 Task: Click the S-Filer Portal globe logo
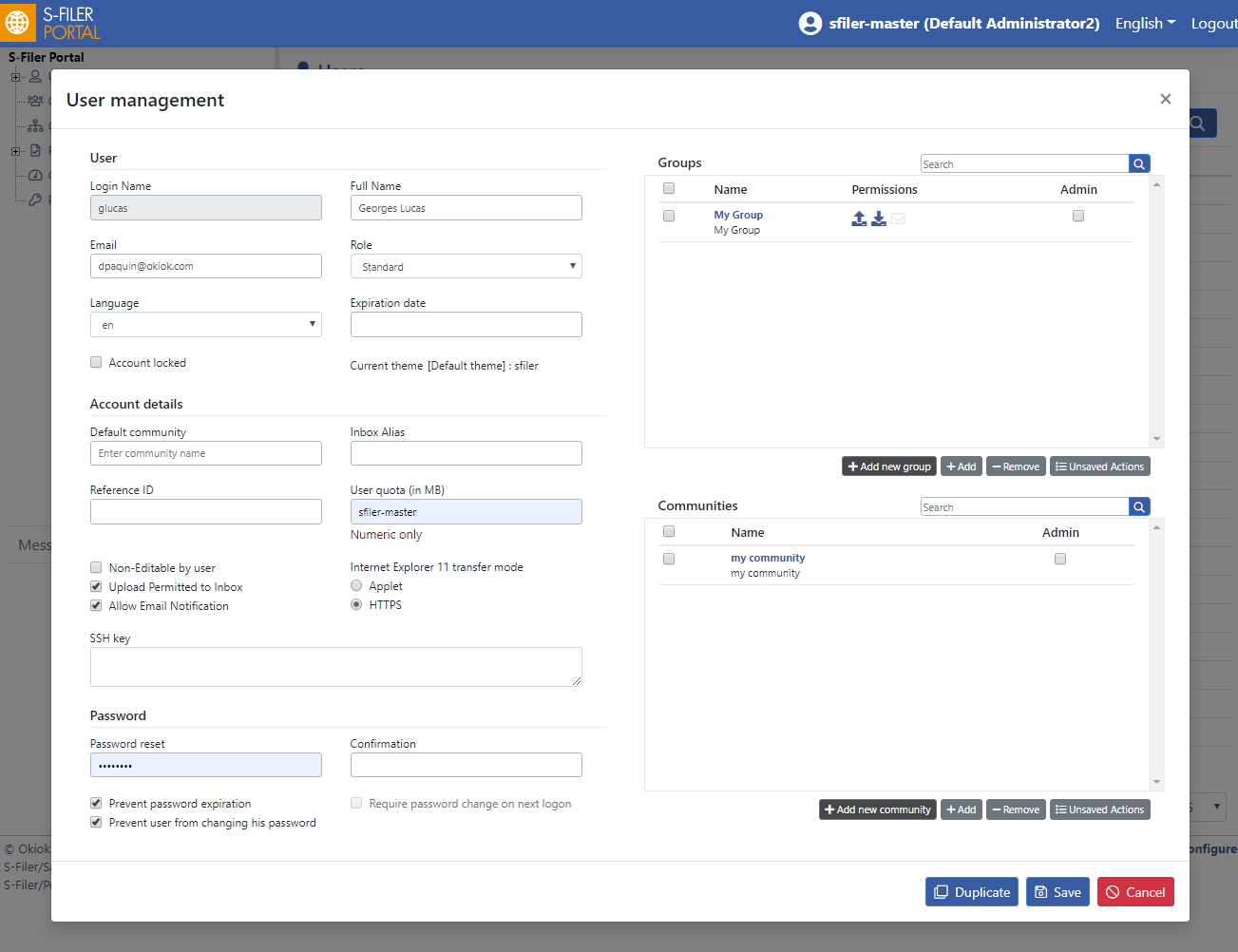click(x=17, y=22)
